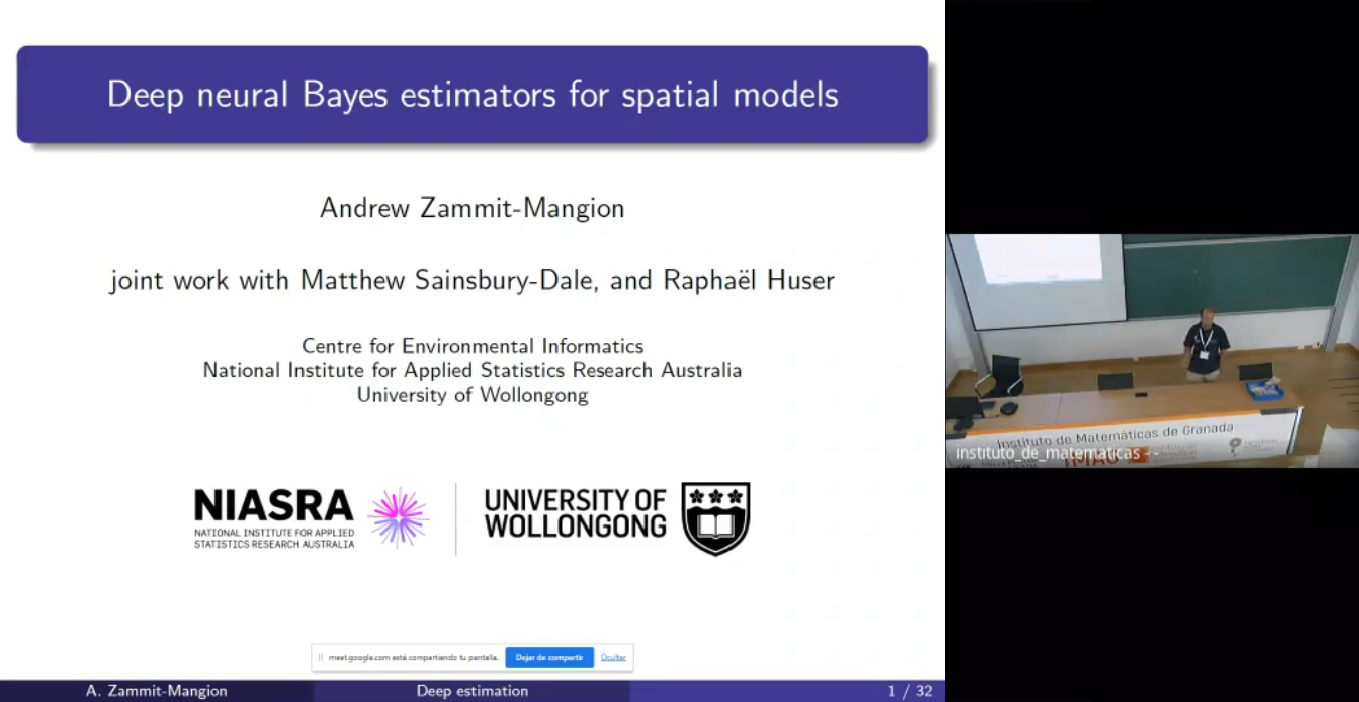
Task: Click the 'A. Zammit-Mangion' footer section
Action: pos(157,691)
